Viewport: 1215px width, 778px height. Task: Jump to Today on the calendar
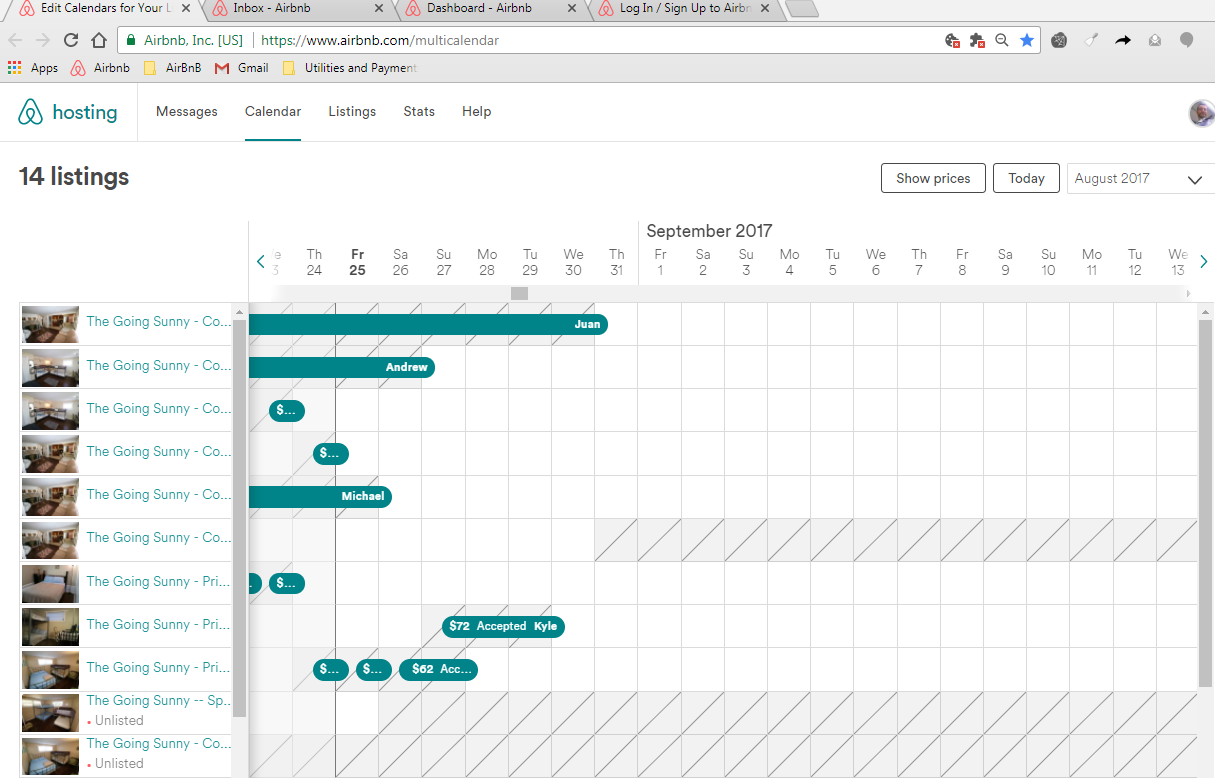1026,179
